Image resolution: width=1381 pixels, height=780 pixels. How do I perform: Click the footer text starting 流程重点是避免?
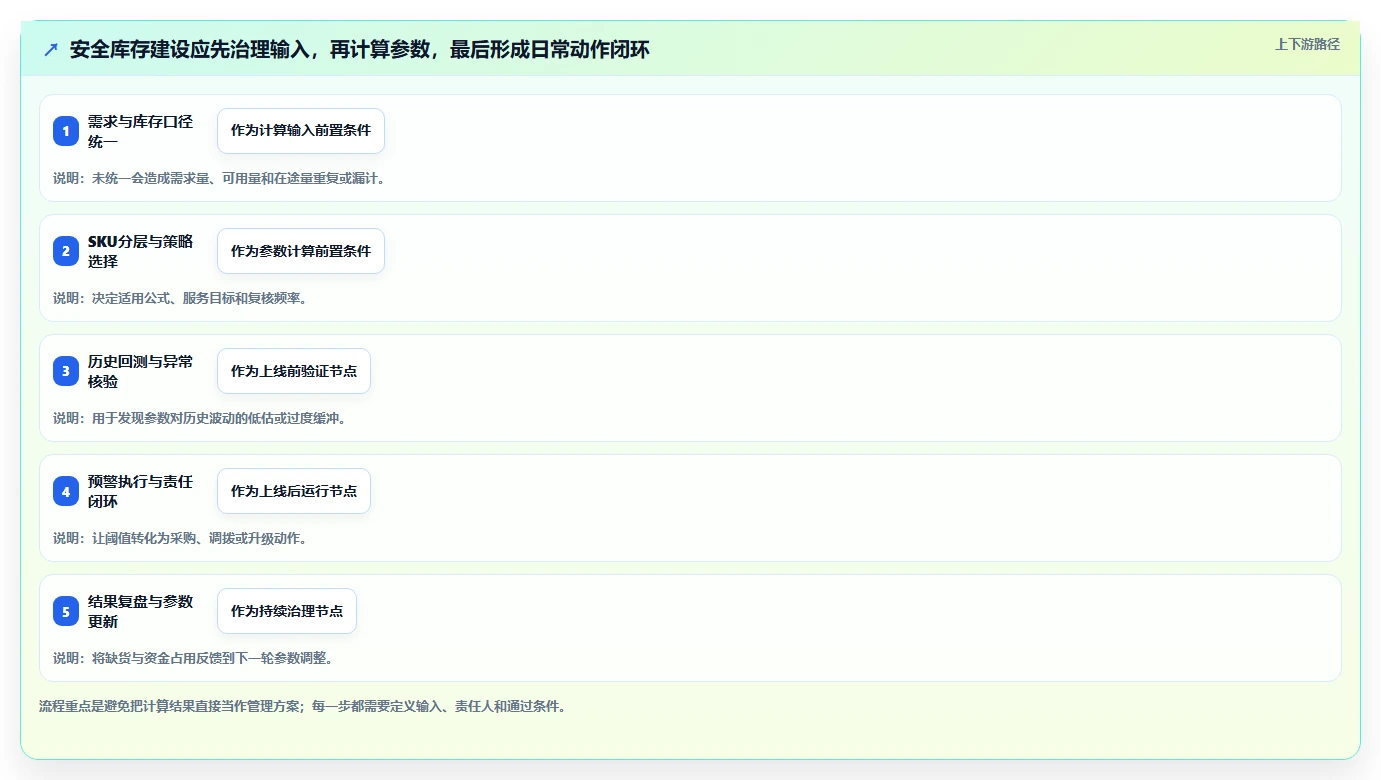304,706
